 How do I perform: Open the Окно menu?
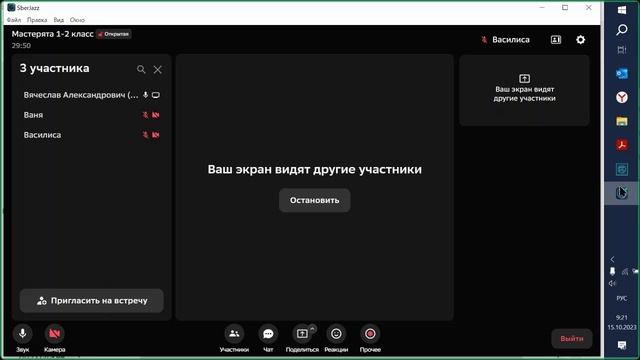77,20
